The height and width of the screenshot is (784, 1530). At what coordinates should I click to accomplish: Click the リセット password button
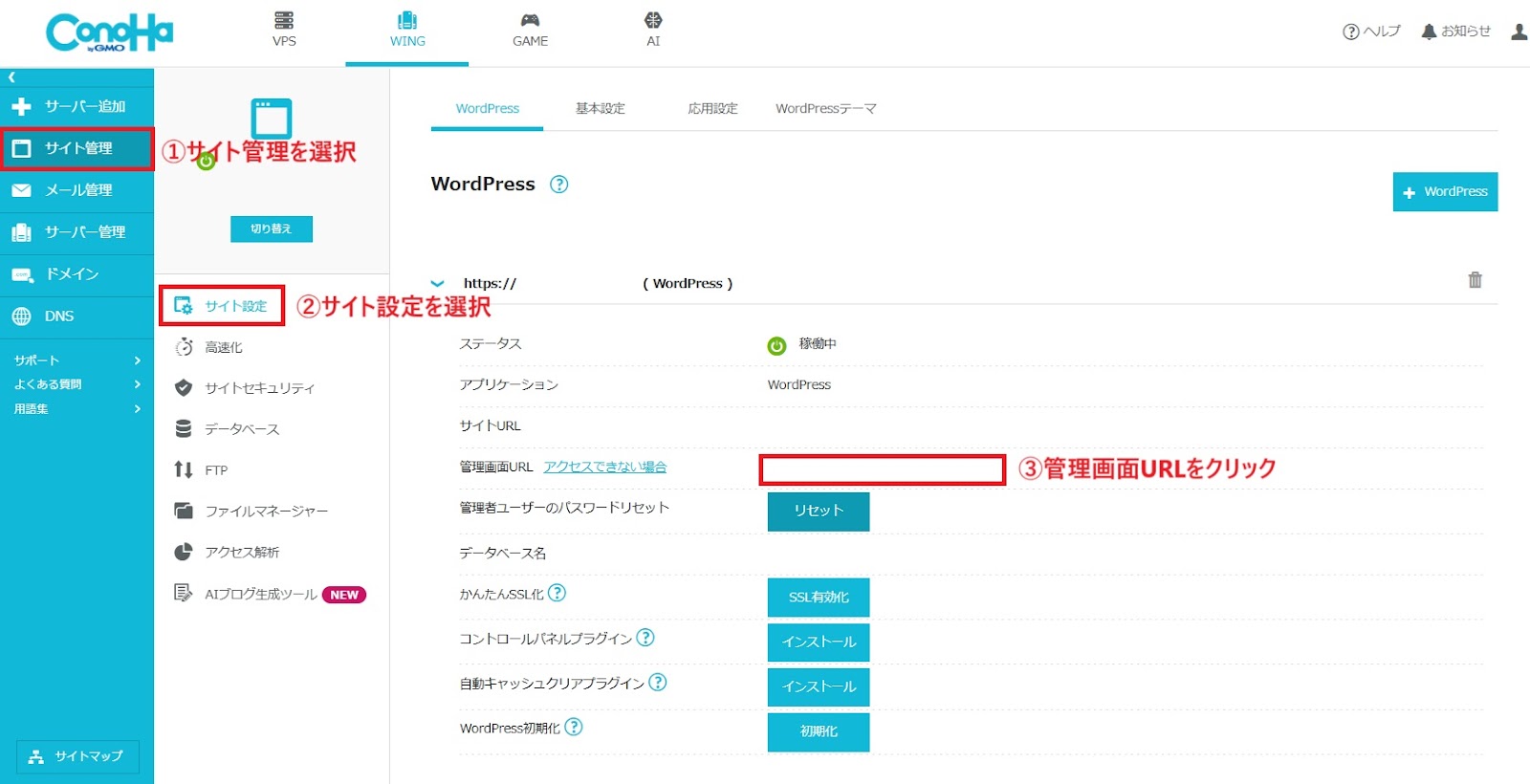coord(819,512)
